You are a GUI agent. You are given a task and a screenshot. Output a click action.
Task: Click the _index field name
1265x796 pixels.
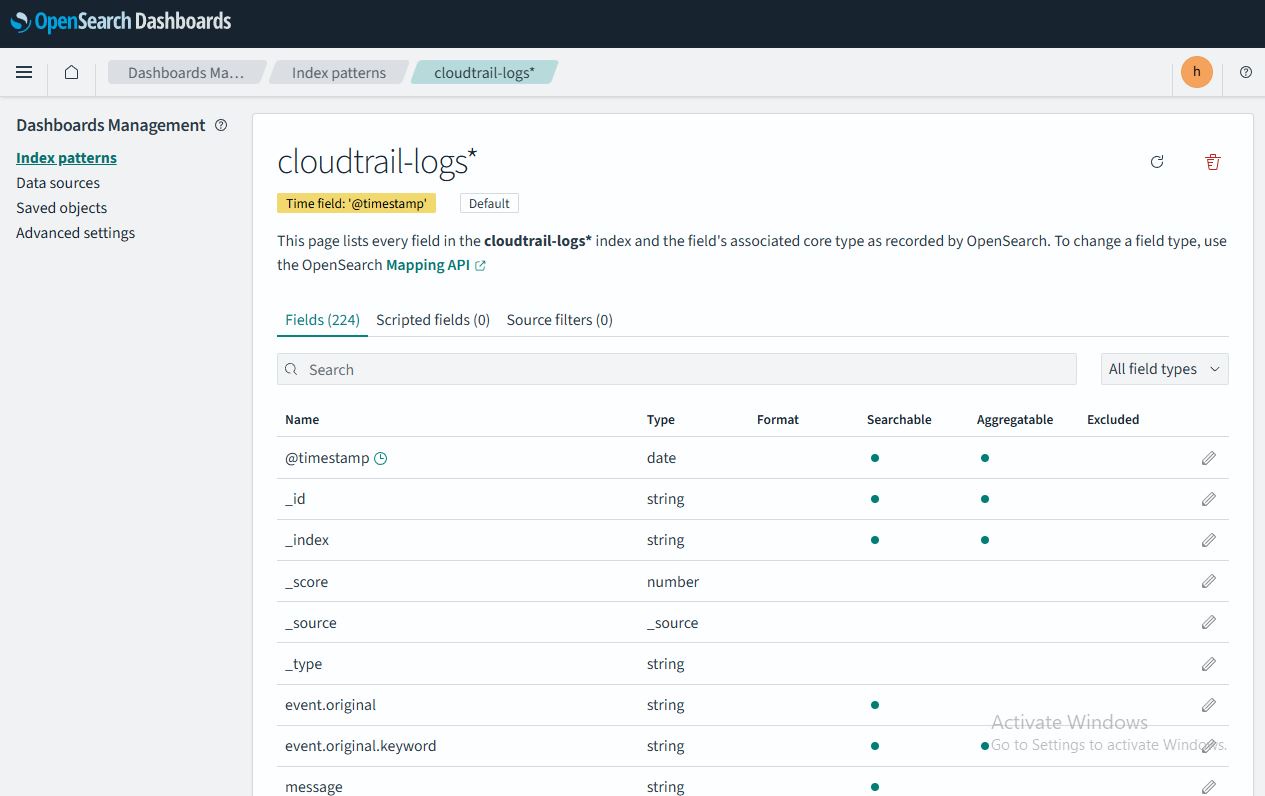pos(307,540)
